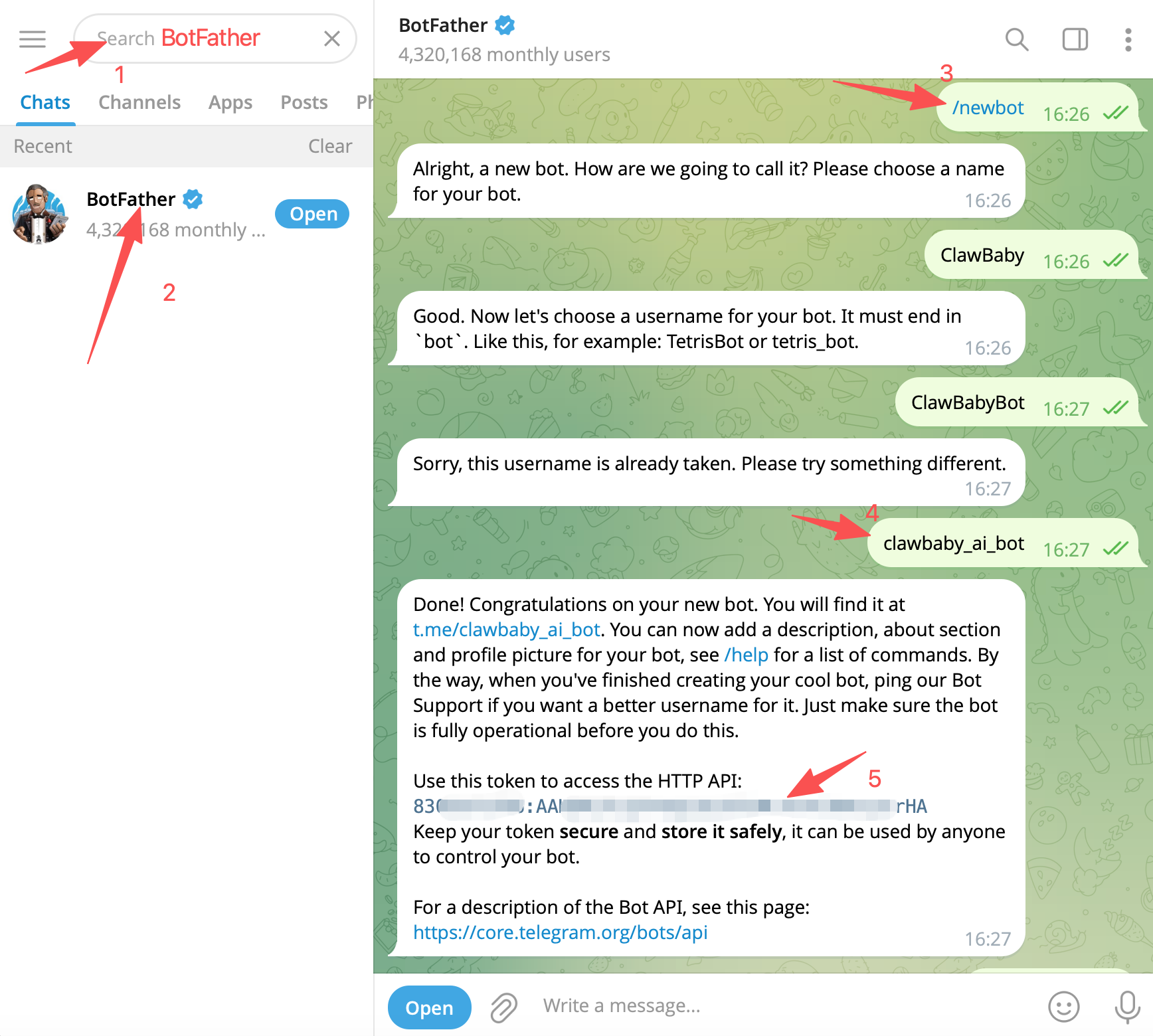Image resolution: width=1153 pixels, height=1036 pixels.
Task: Open BotFather from search result
Action: point(313,214)
